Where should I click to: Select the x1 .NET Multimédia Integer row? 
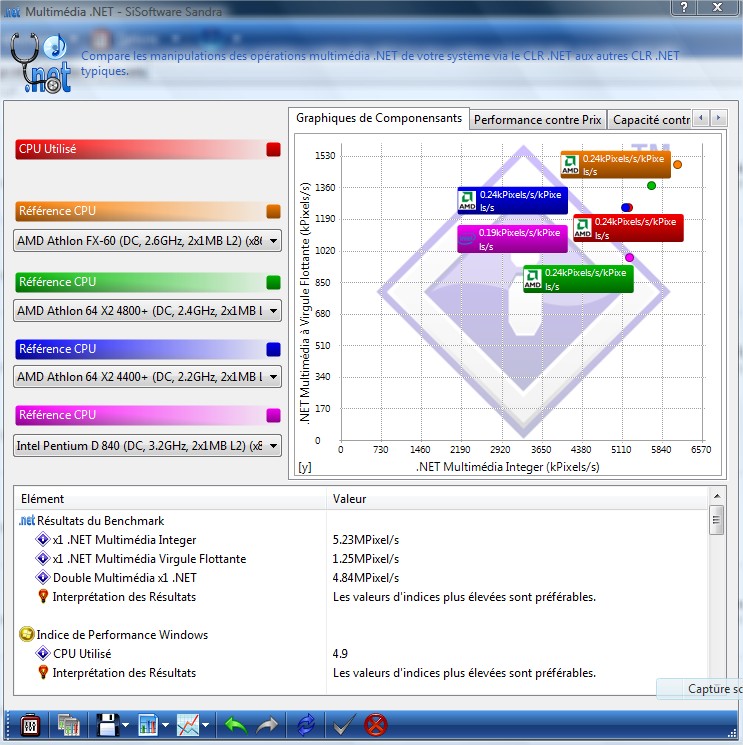click(x=115, y=540)
